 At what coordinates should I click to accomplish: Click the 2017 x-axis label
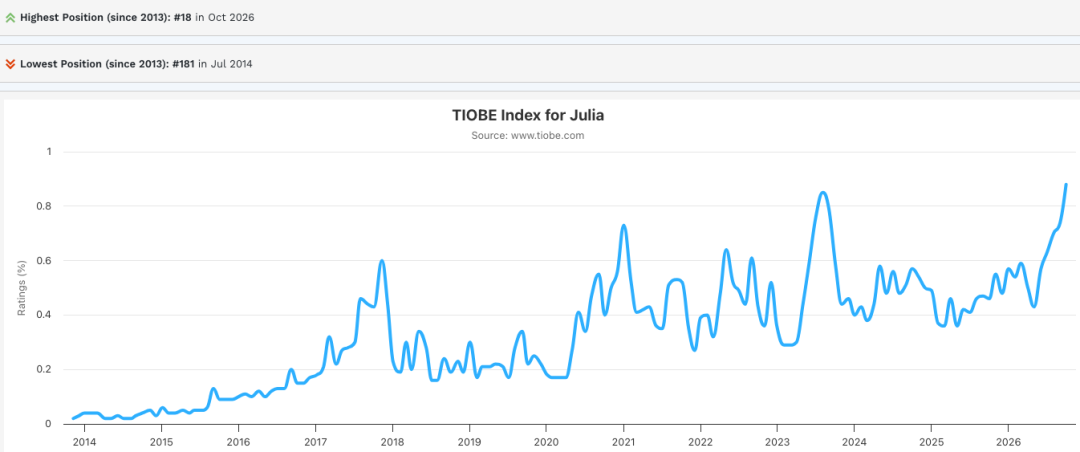click(315, 441)
